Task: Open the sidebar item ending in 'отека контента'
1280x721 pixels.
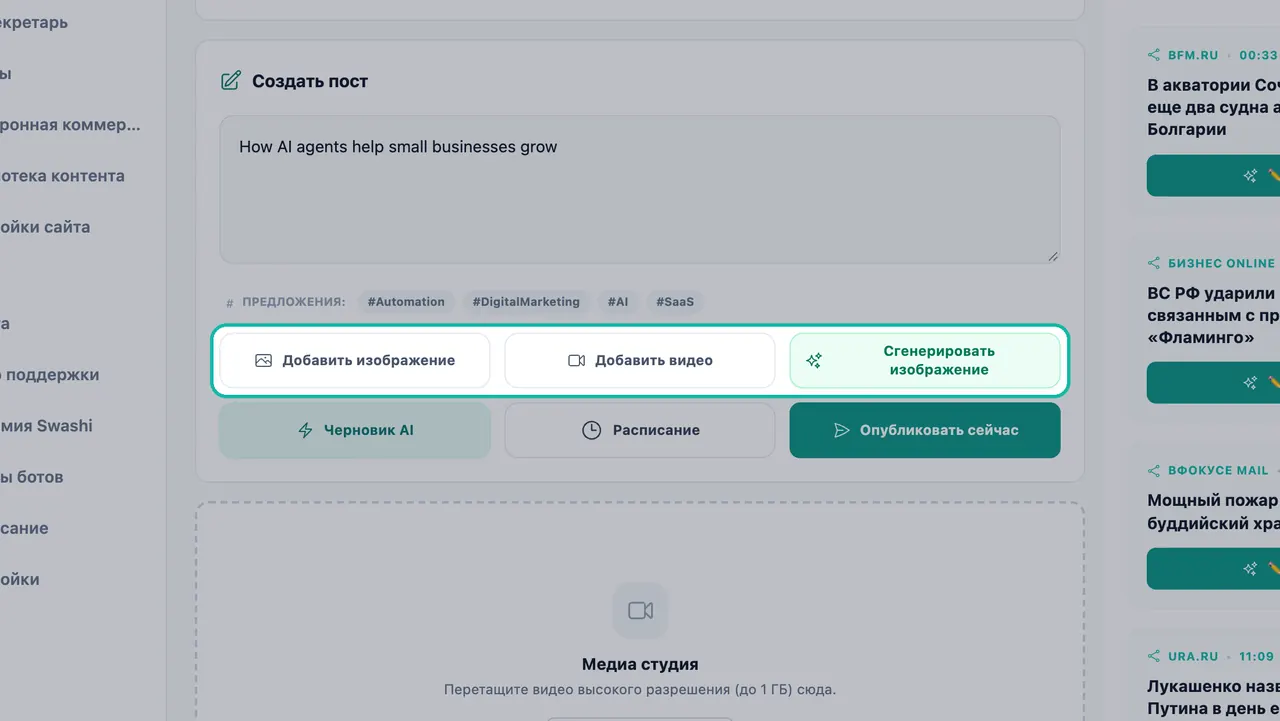Action: click(62, 176)
